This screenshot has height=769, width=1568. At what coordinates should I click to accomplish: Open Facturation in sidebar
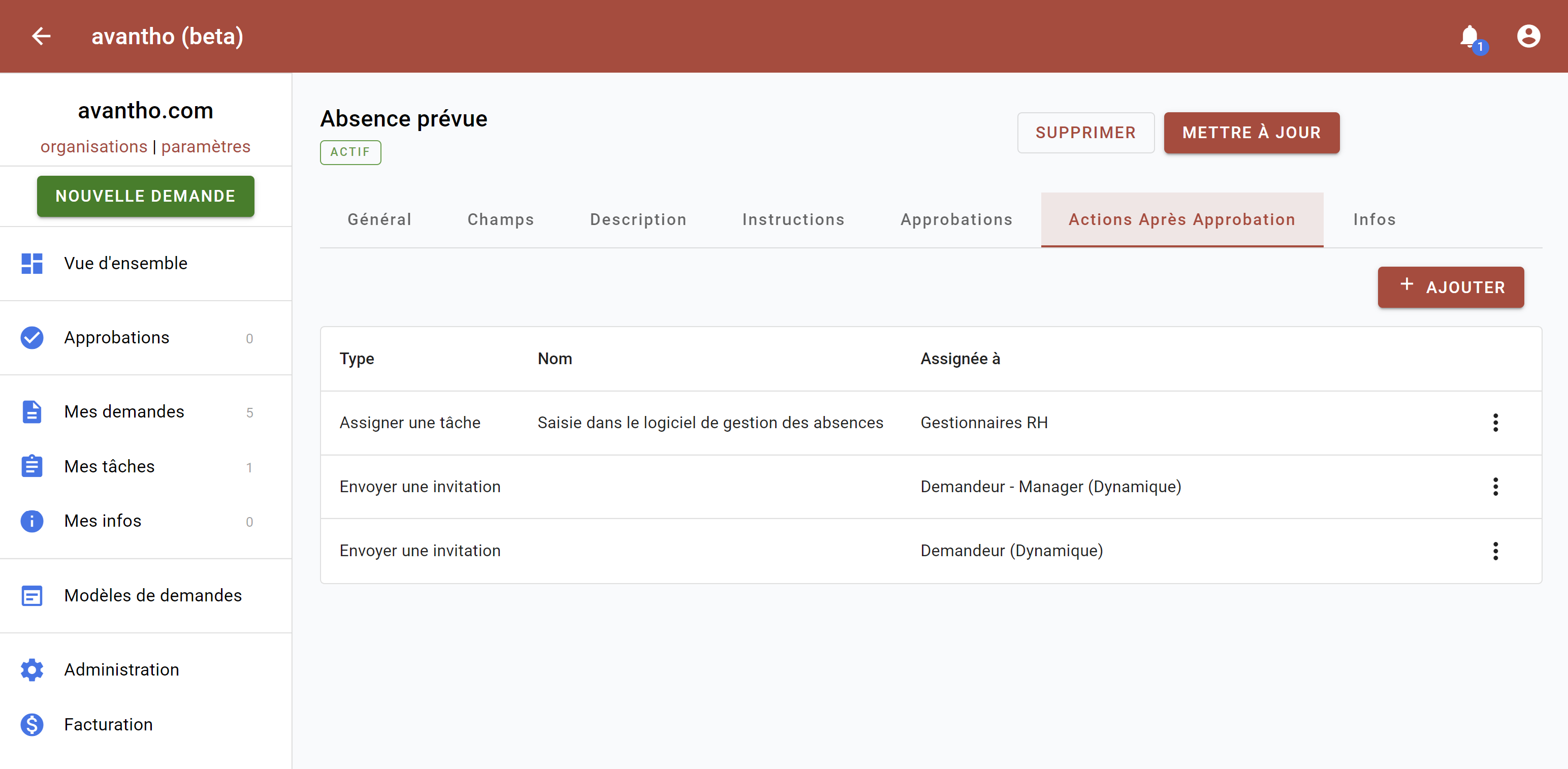pyautogui.click(x=145, y=724)
